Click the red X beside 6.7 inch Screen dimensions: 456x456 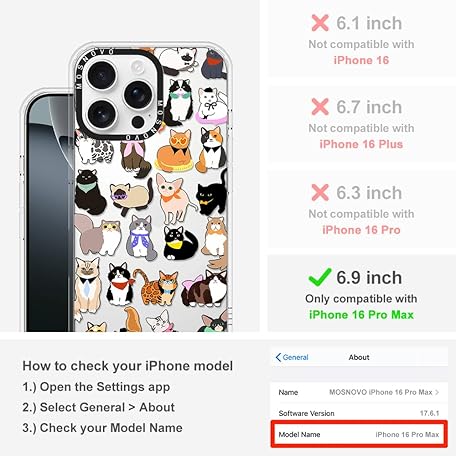point(320,107)
